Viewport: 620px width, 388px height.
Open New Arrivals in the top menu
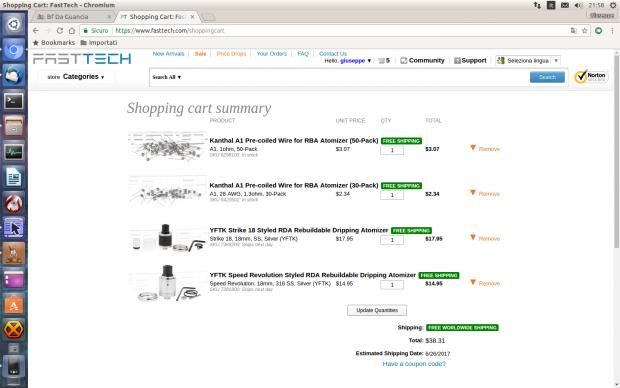[x=168, y=53]
